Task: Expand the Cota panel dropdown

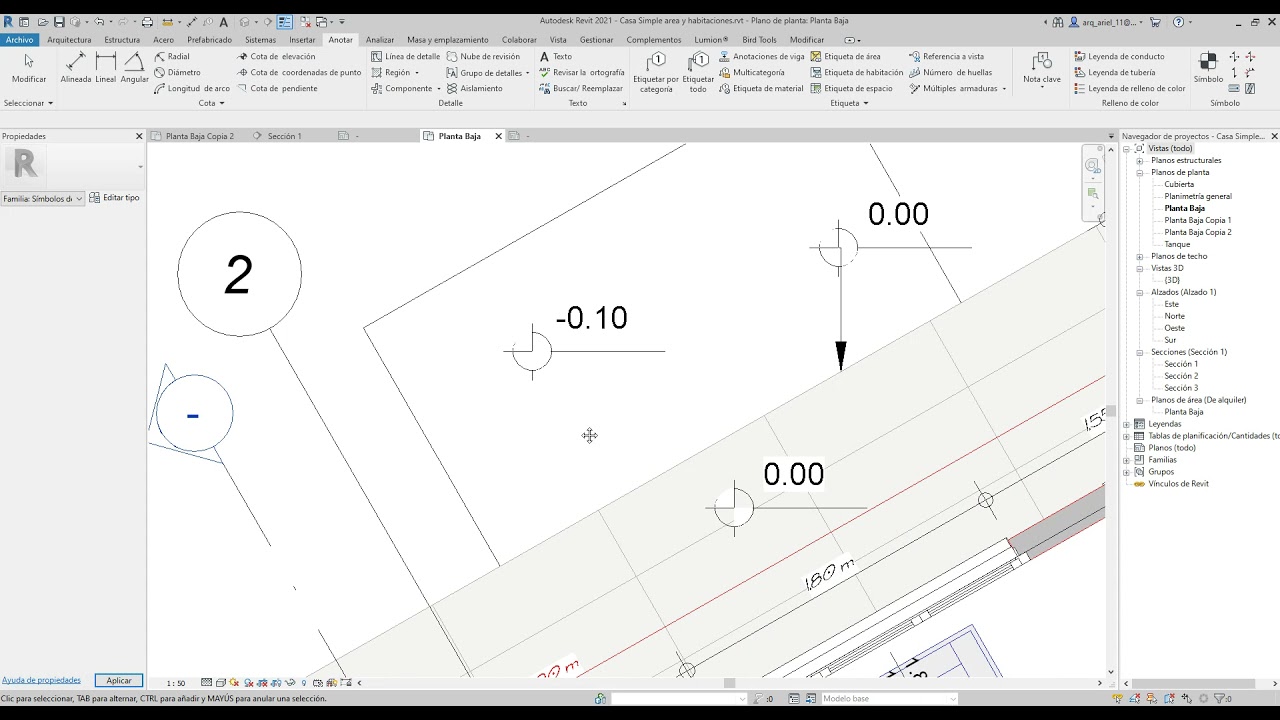Action: pyautogui.click(x=211, y=103)
